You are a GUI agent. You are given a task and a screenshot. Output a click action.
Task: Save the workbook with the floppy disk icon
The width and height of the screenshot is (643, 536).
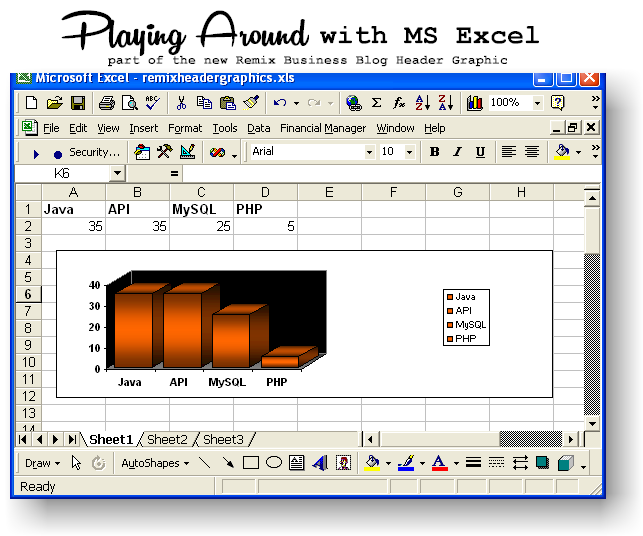78,103
